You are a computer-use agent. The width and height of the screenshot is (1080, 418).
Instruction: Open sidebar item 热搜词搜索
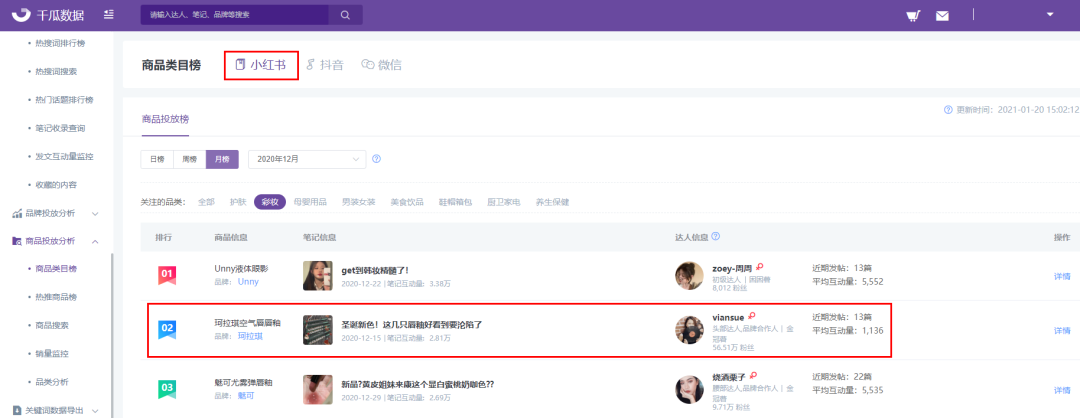pos(56,72)
